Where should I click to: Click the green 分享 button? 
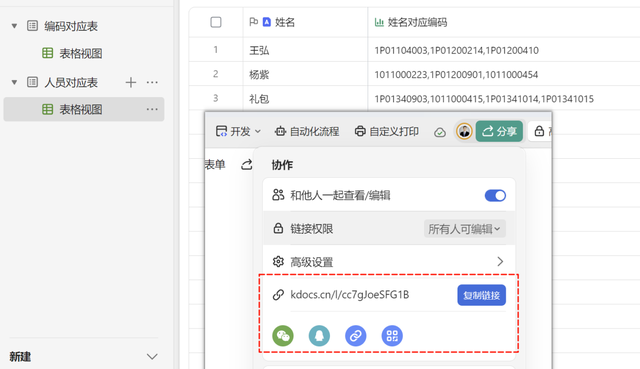499,131
